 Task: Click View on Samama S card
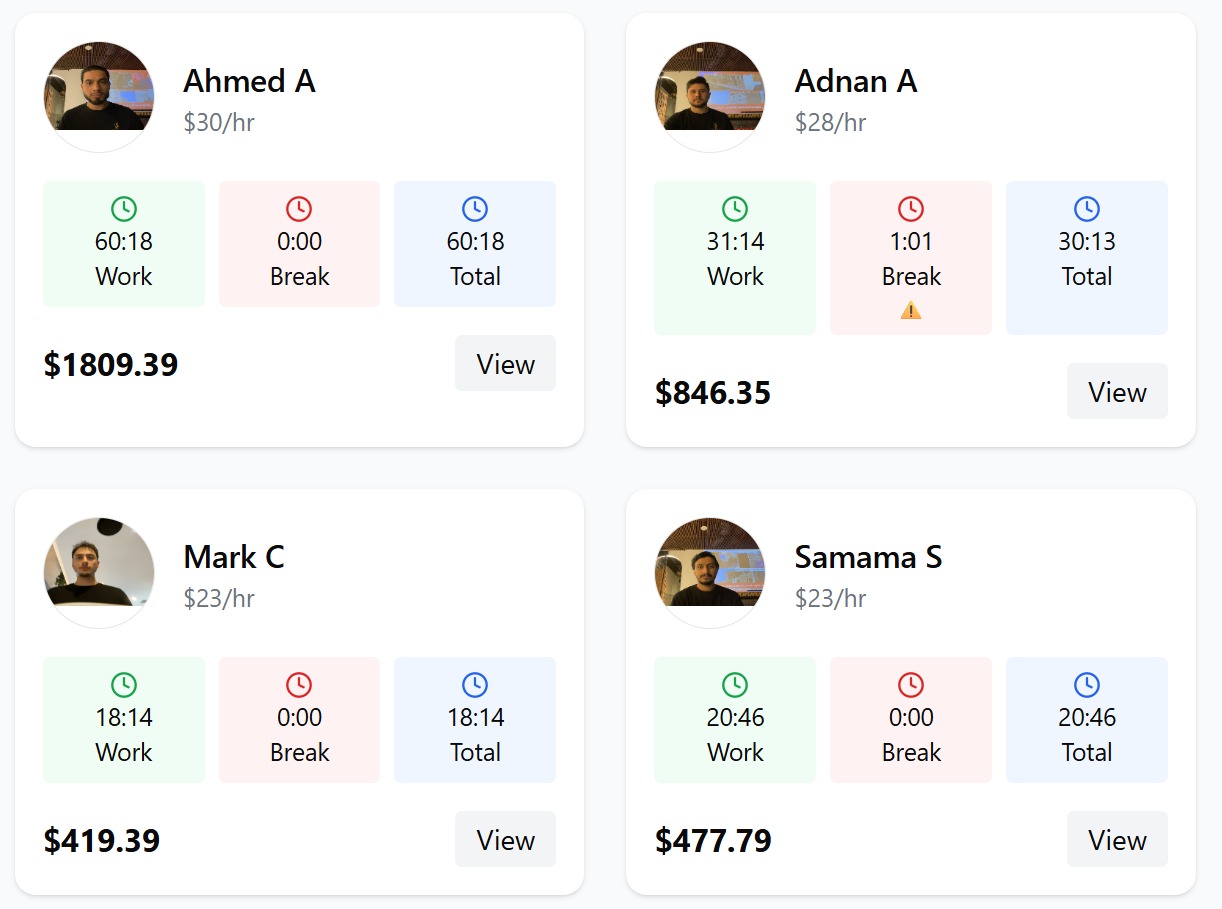tap(1117, 840)
